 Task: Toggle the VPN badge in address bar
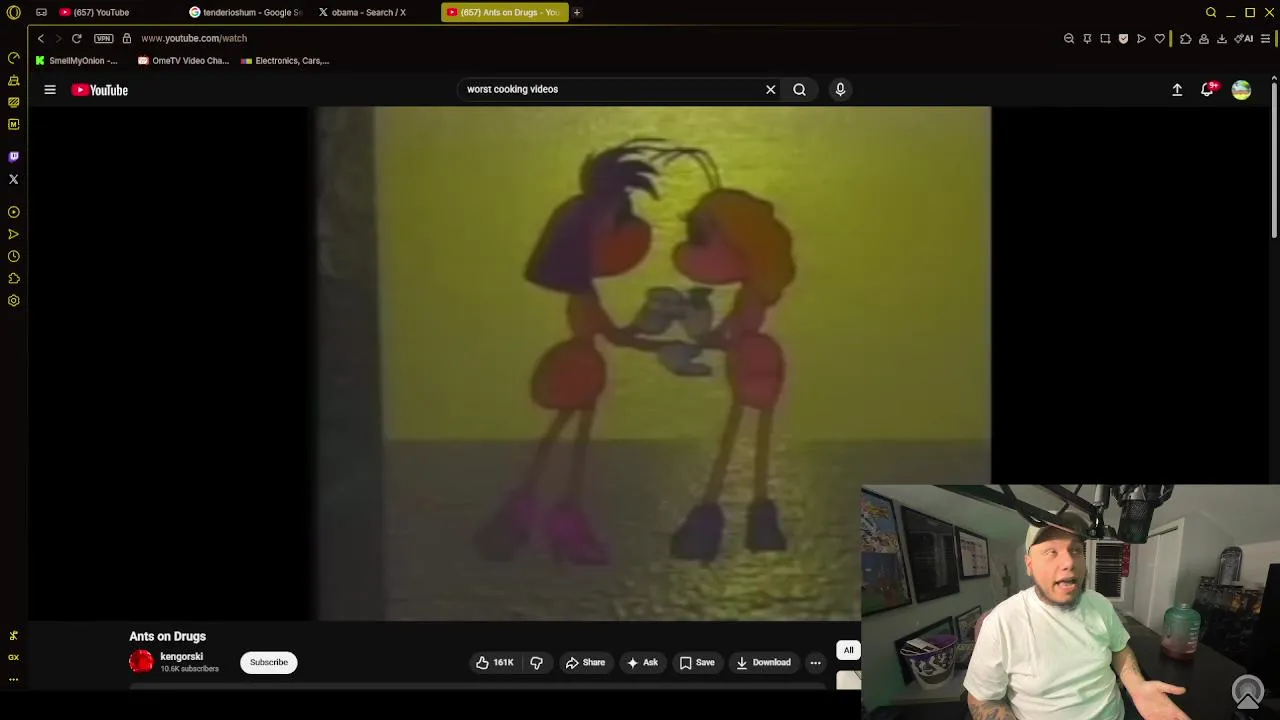pyautogui.click(x=104, y=38)
